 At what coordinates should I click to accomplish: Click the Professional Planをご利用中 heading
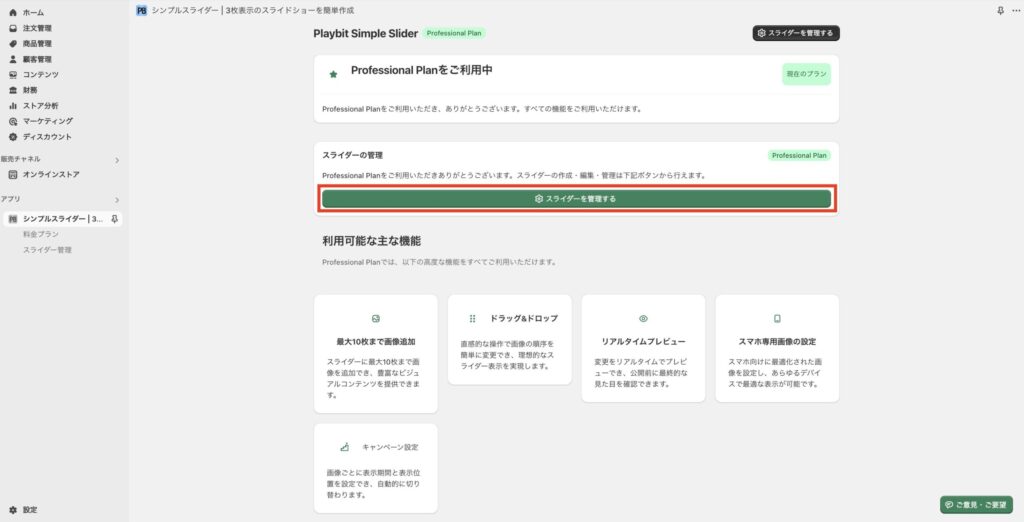click(421, 70)
